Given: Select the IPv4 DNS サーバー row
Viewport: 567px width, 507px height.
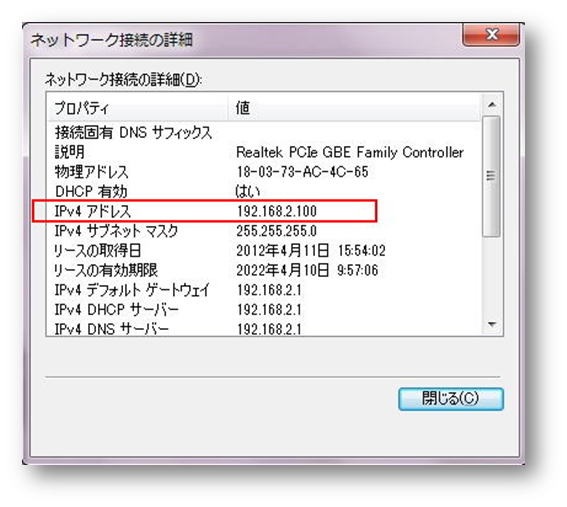Looking at the screenshot, I should coord(265,328).
